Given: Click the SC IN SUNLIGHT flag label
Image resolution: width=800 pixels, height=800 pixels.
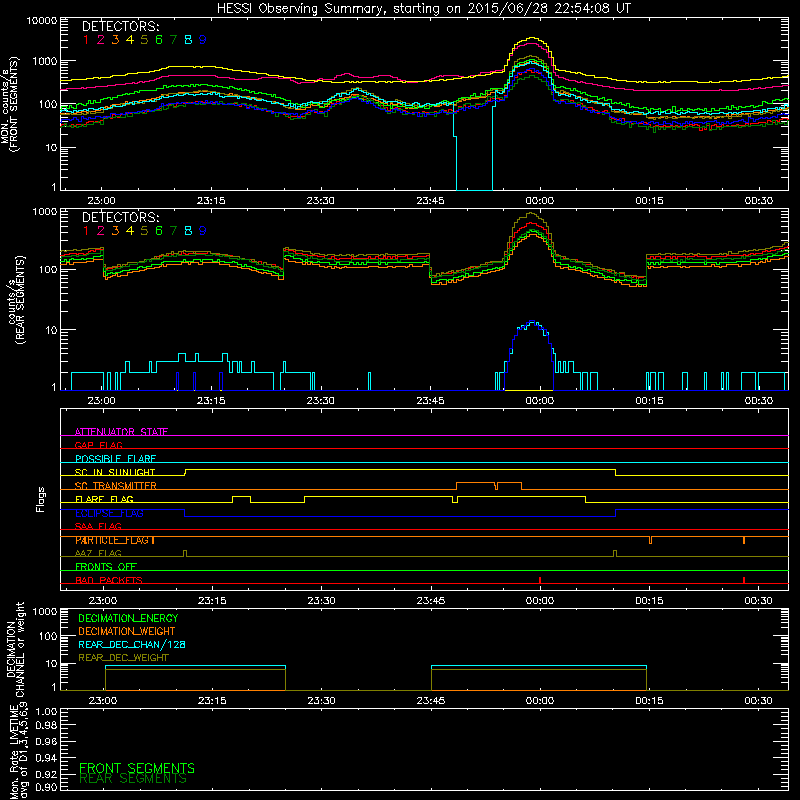Looking at the screenshot, I should coord(115,472).
